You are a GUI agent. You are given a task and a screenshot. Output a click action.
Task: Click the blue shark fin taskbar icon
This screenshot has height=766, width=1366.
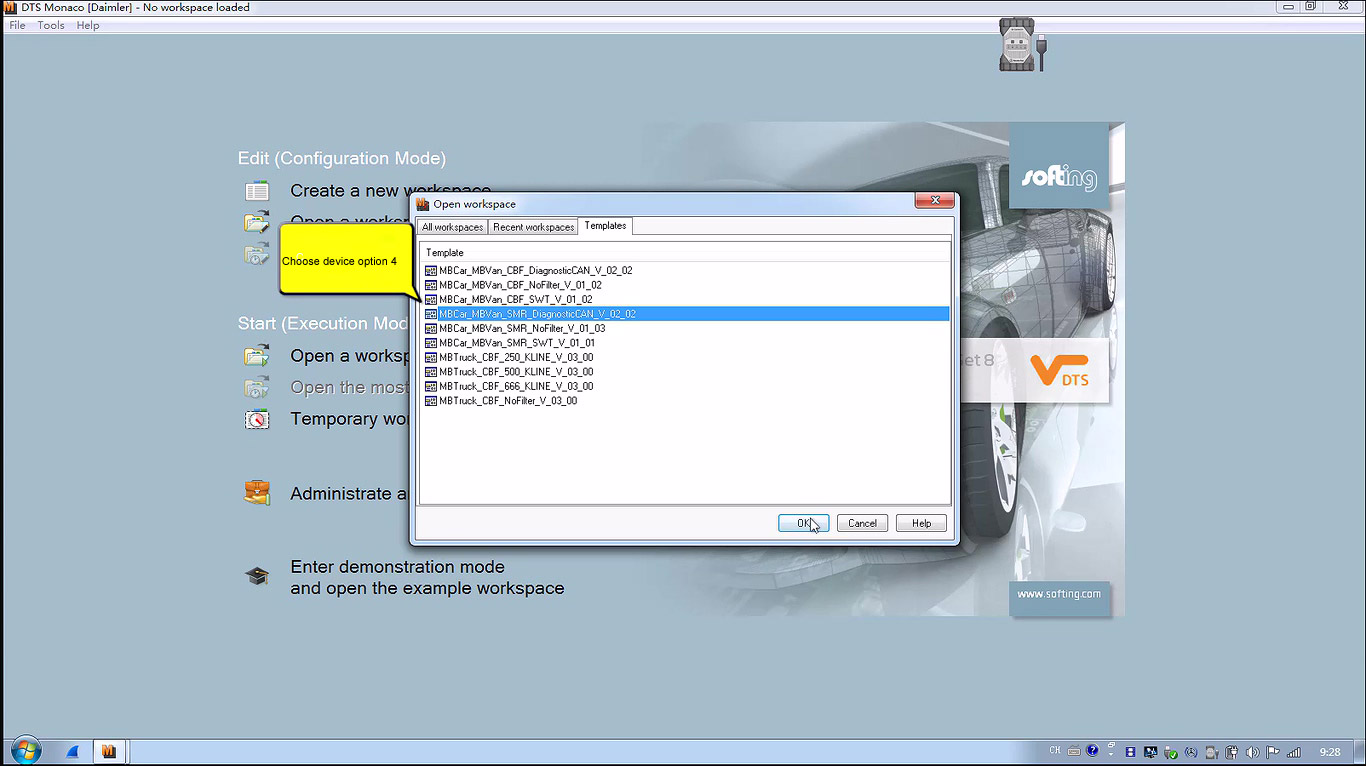point(73,751)
